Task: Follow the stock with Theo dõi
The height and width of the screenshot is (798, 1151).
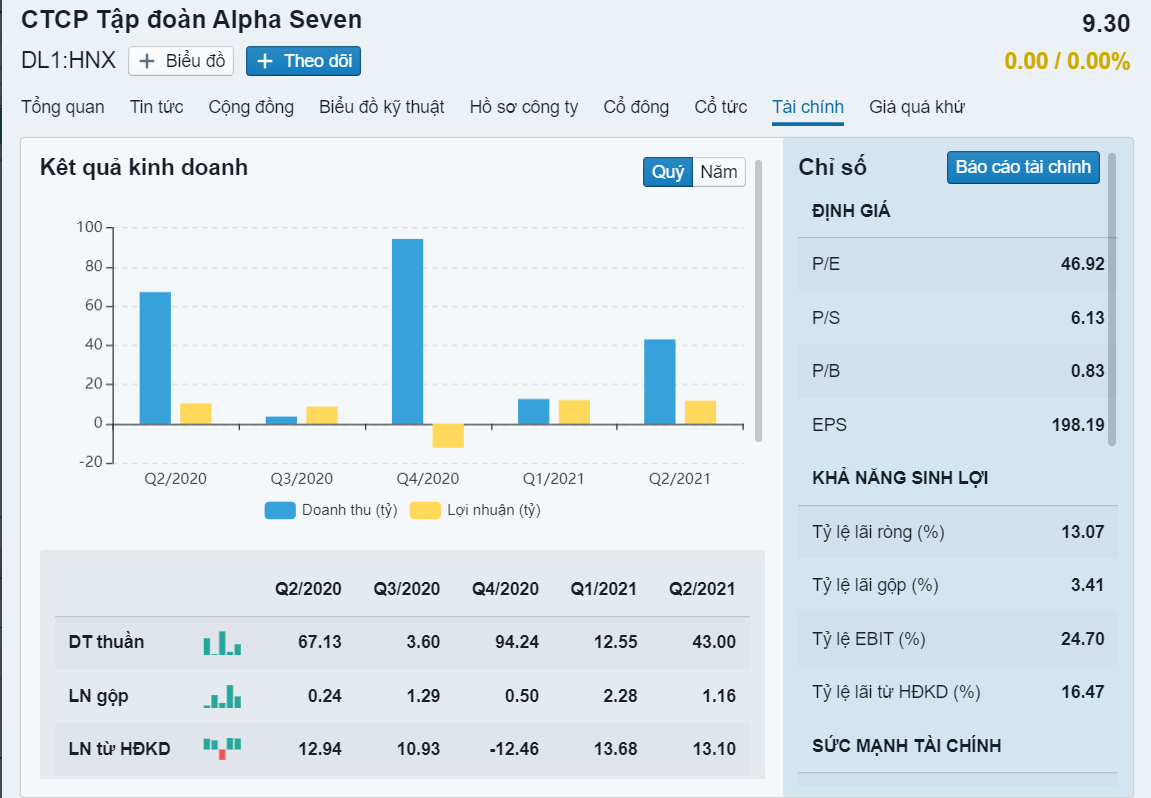Action: click(304, 61)
